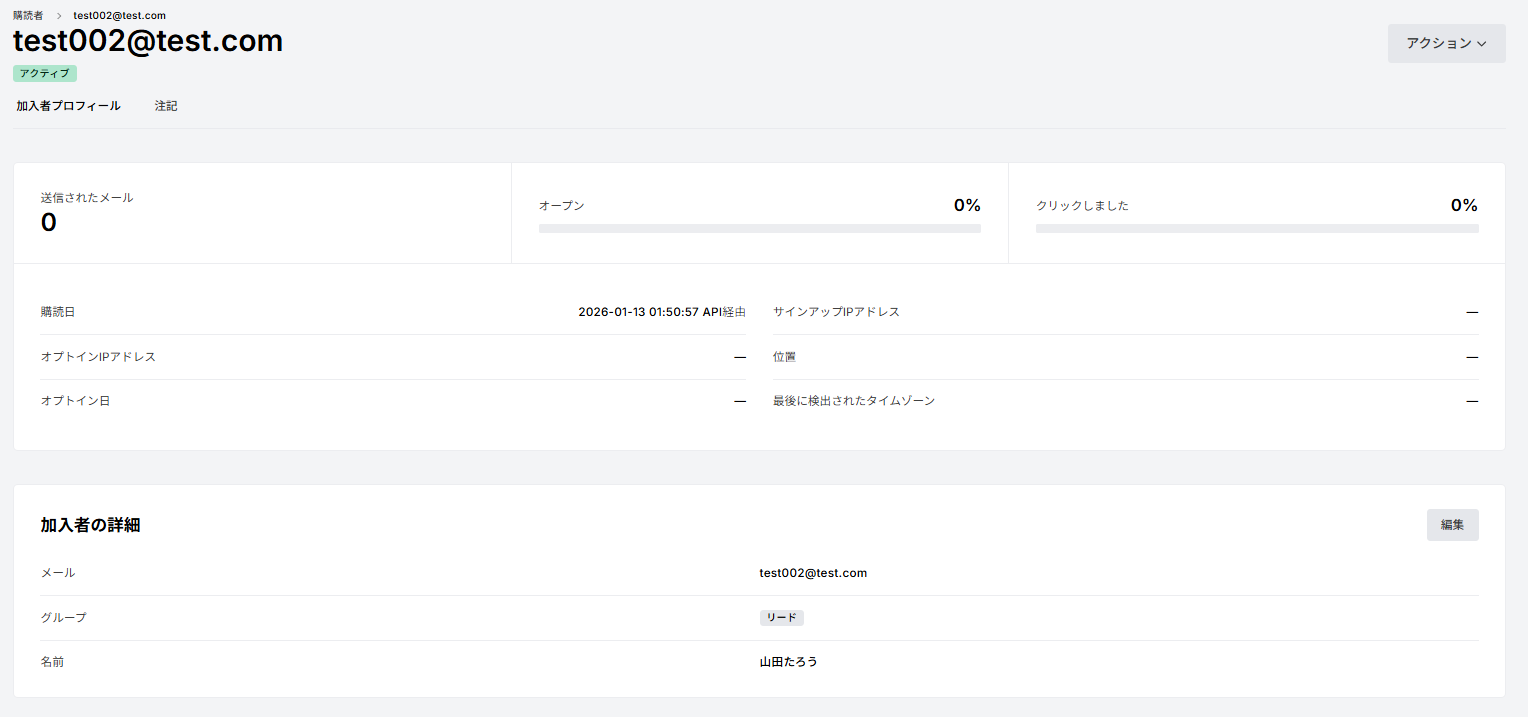This screenshot has width=1528, height=717.
Task: Click the メール value test002@test.com in details
Action: (x=813, y=573)
